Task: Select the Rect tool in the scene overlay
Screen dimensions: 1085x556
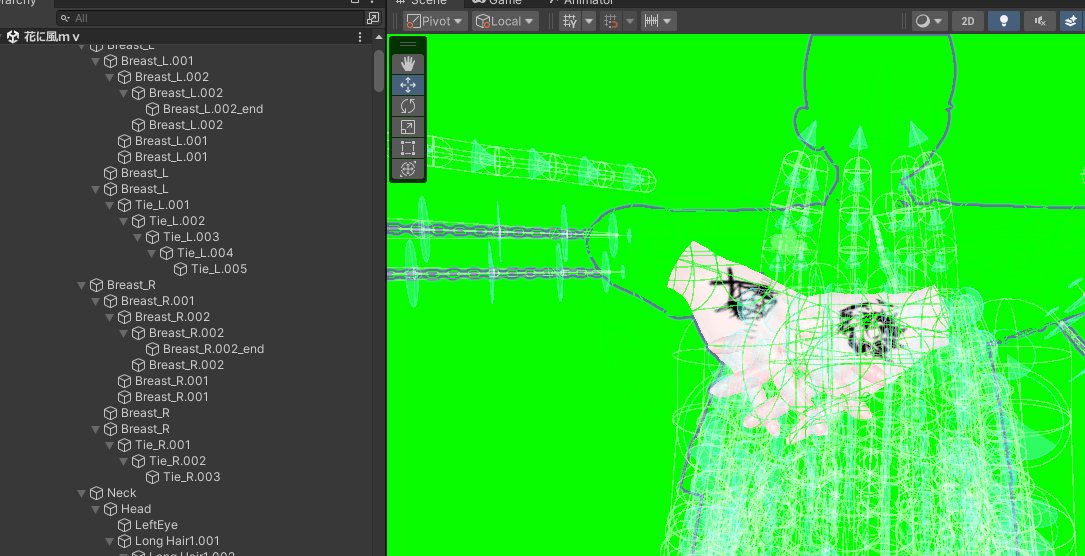Action: [408, 148]
